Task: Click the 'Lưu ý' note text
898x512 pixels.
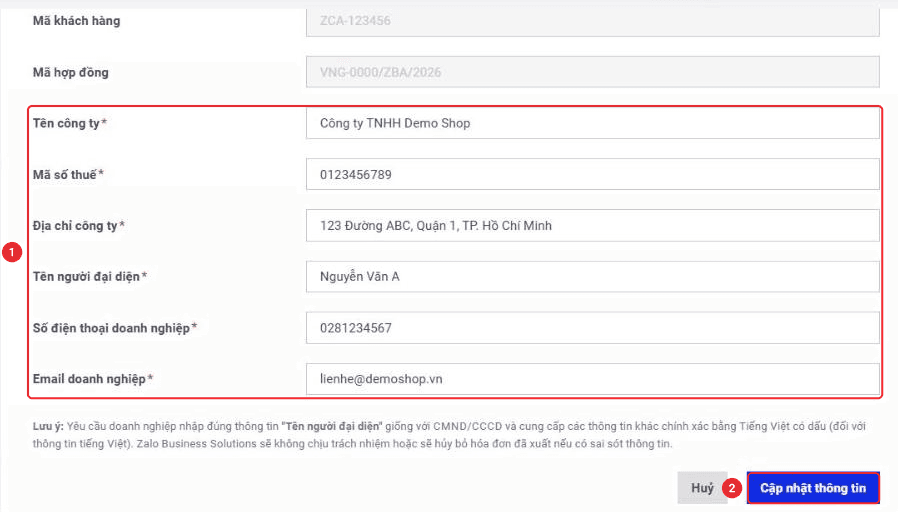Action: click(449, 435)
